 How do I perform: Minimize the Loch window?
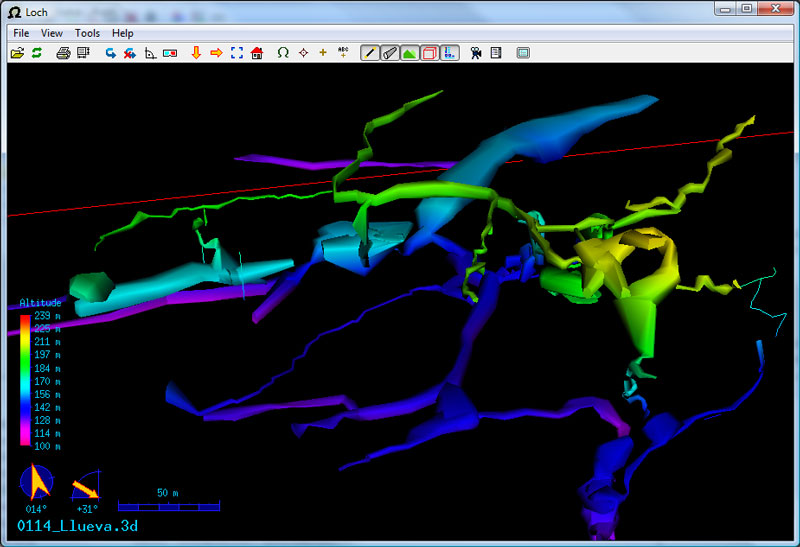[x=726, y=9]
